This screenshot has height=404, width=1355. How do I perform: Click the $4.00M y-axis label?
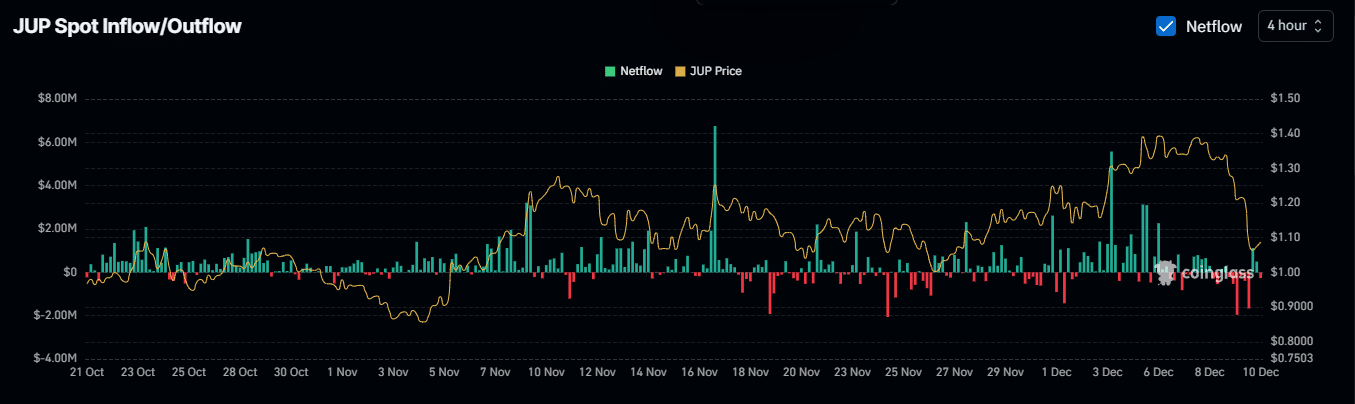tap(56, 185)
